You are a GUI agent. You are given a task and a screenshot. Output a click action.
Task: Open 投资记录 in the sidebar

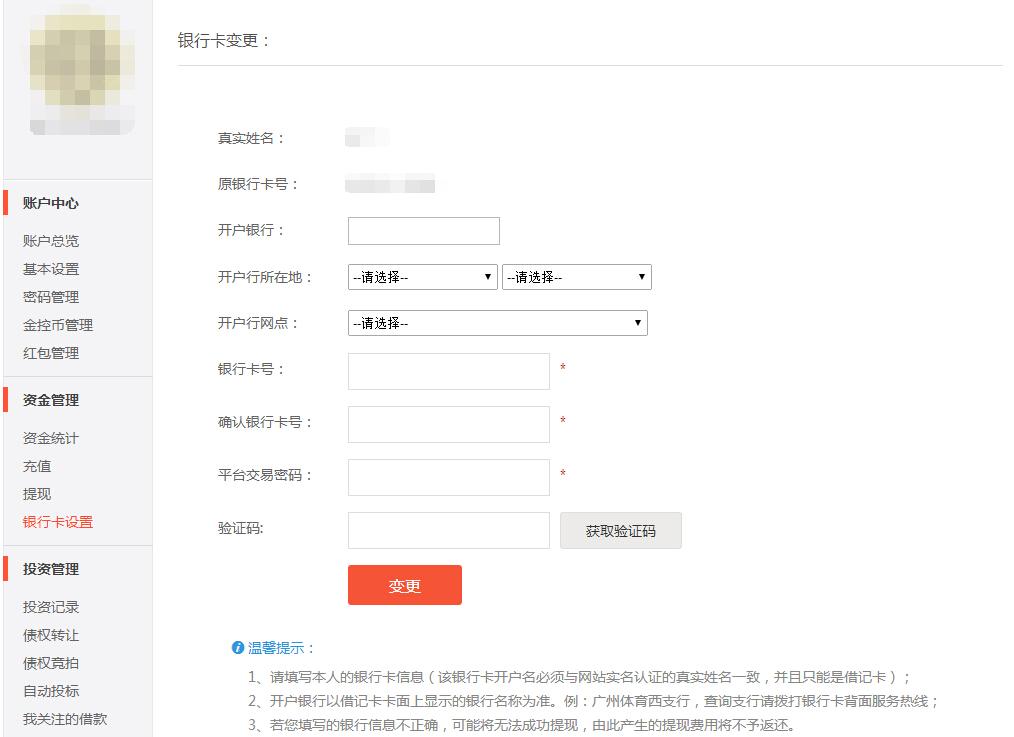pyautogui.click(x=51, y=607)
